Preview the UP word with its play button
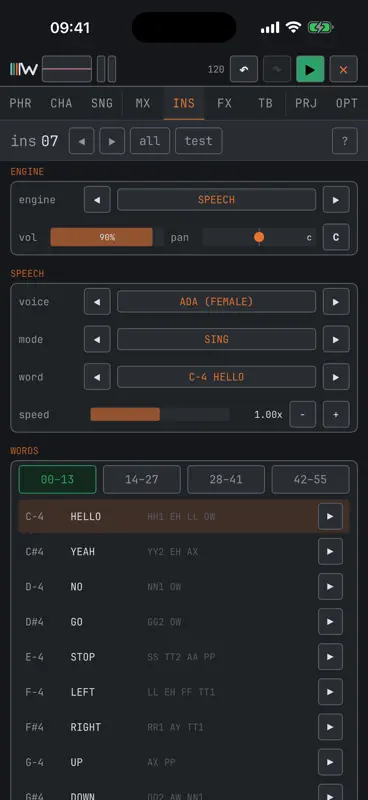Screen dimensions: 368x800 point(330,762)
